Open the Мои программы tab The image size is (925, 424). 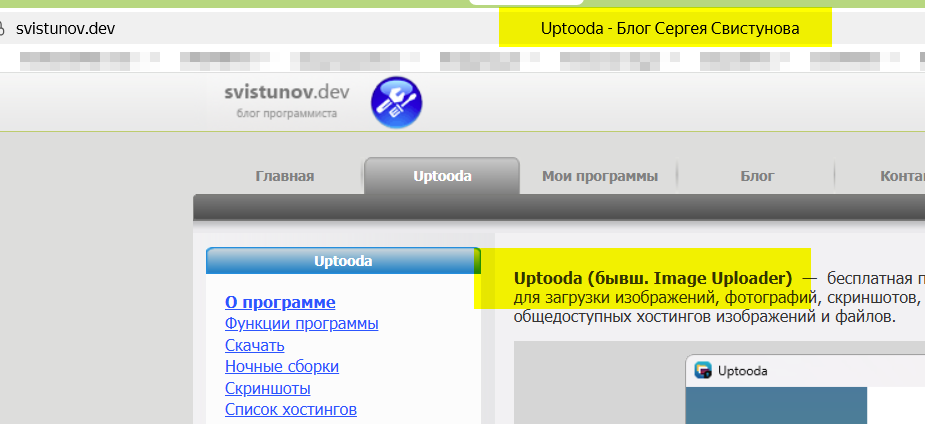tap(600, 176)
